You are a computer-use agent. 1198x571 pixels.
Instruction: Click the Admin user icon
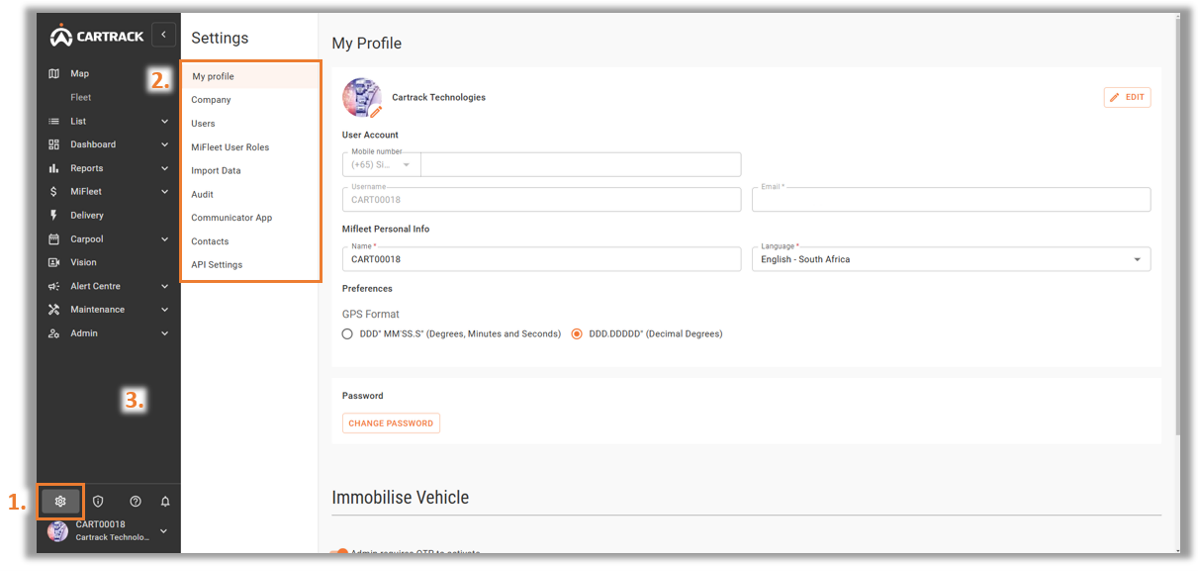53,334
